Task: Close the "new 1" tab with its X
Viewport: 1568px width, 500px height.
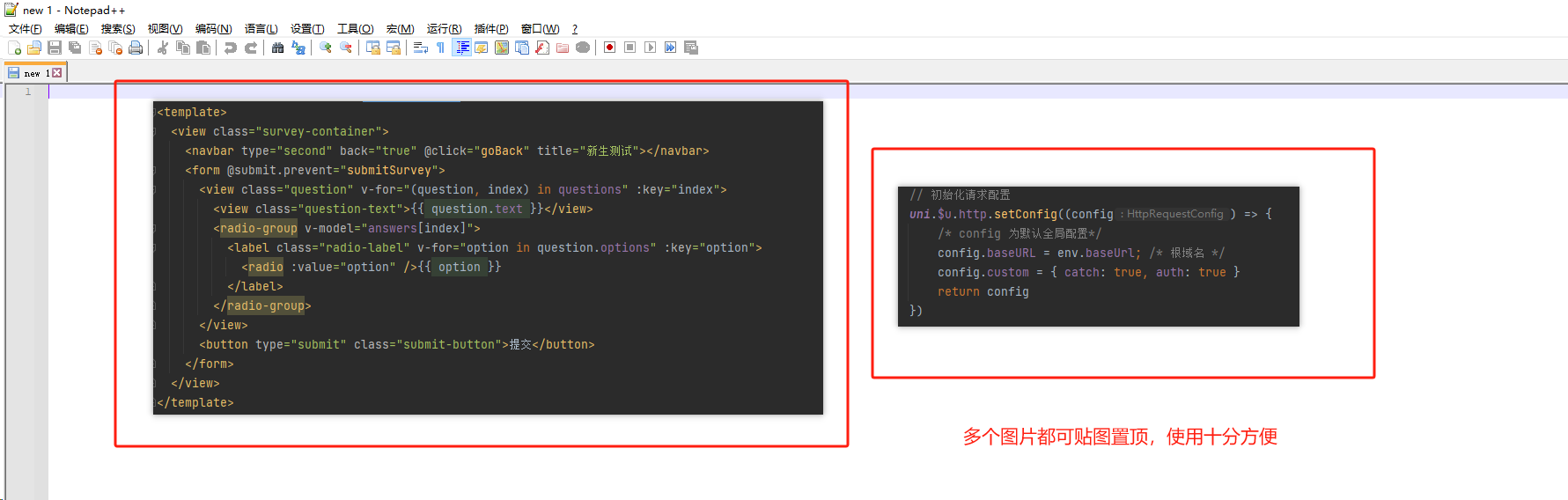Action: [x=57, y=73]
